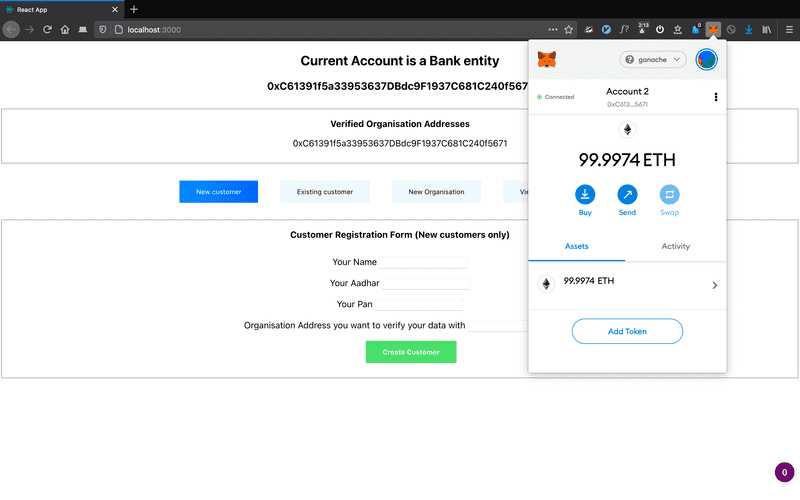Screen dimensions: 800x500
Task: Focus the Your Pan input field
Action: pyautogui.click(x=419, y=305)
